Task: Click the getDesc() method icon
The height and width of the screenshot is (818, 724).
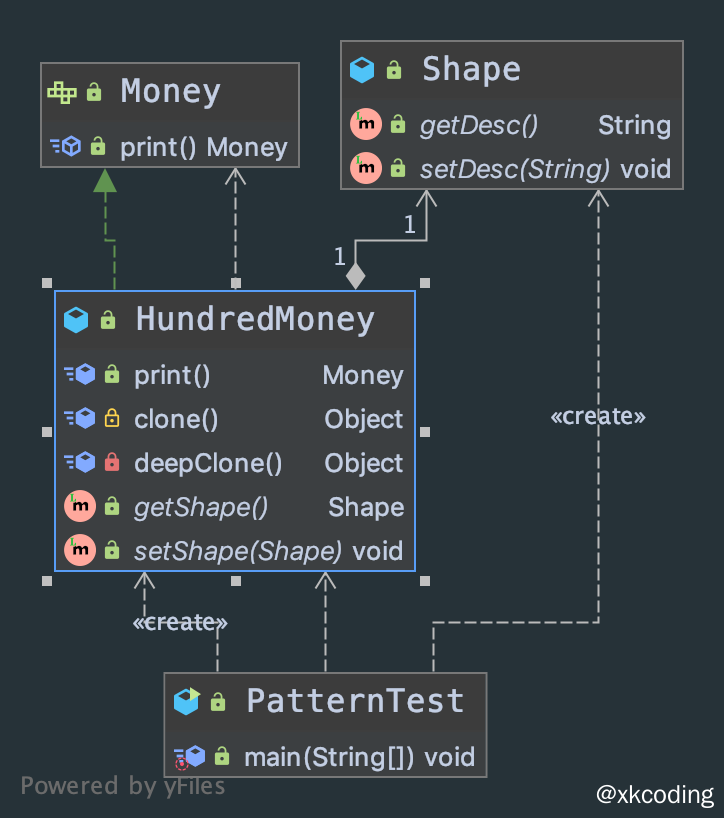Action: 365,125
